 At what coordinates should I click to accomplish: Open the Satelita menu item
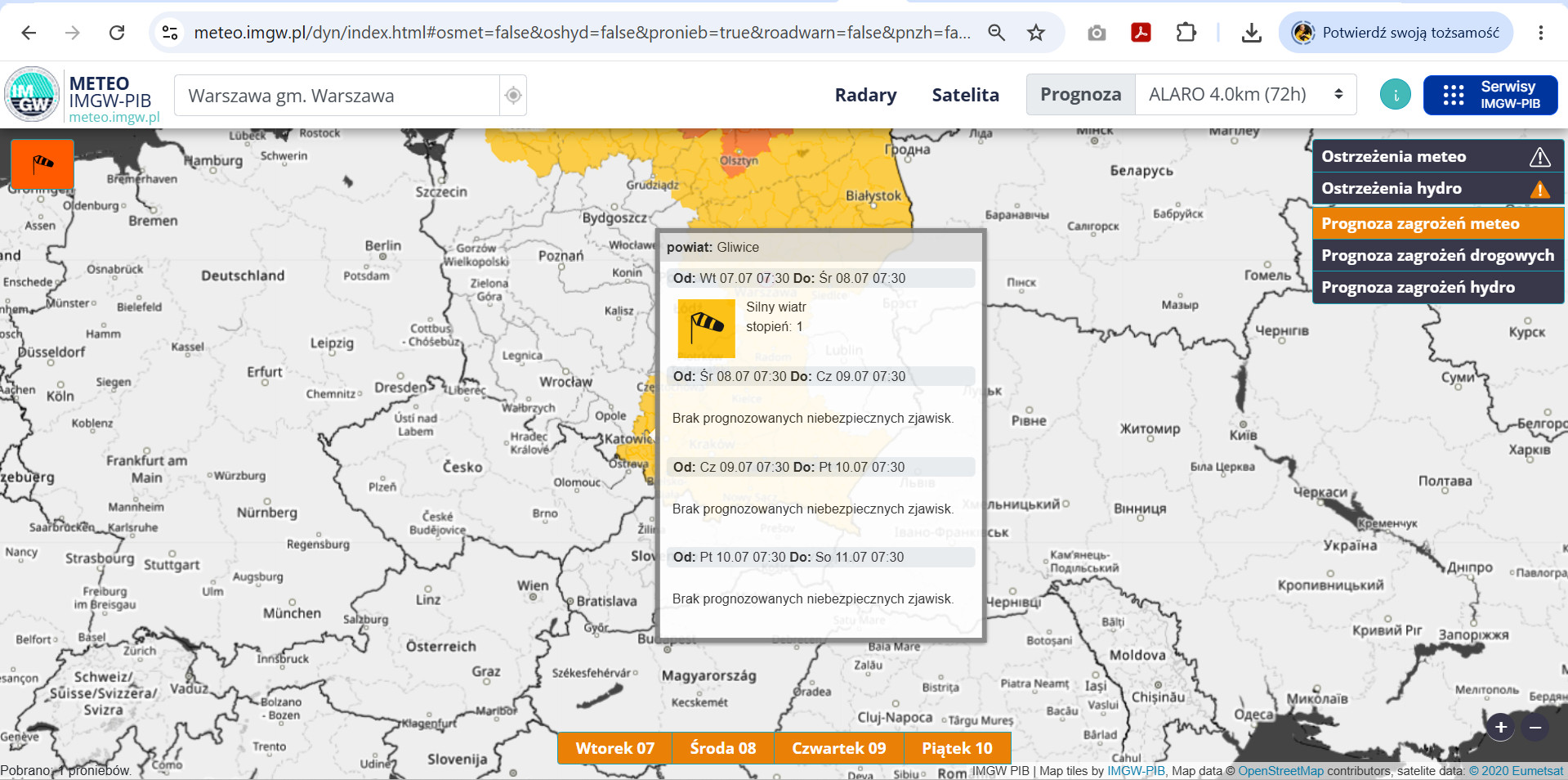(965, 95)
